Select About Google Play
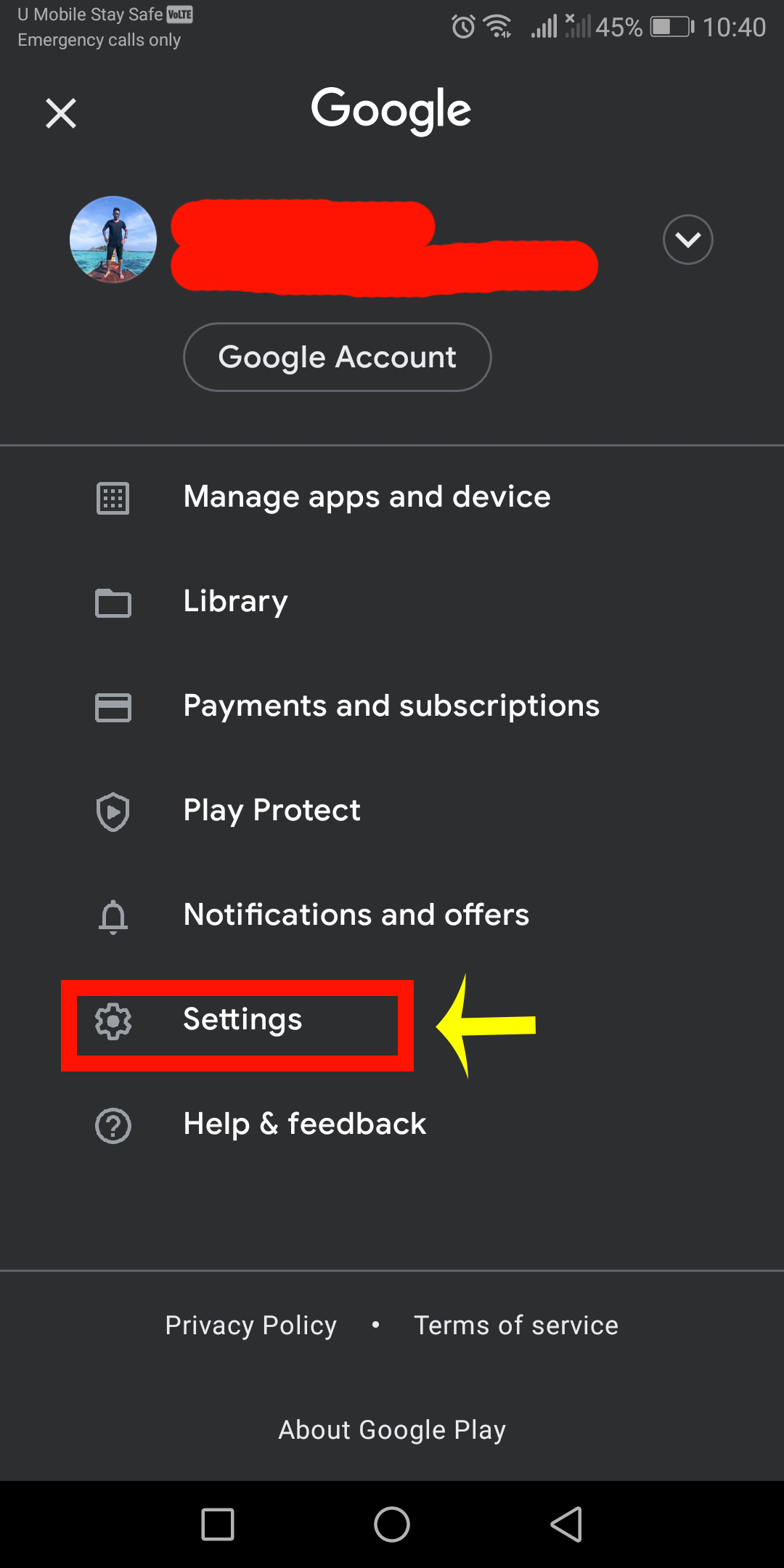 pyautogui.click(x=391, y=1429)
